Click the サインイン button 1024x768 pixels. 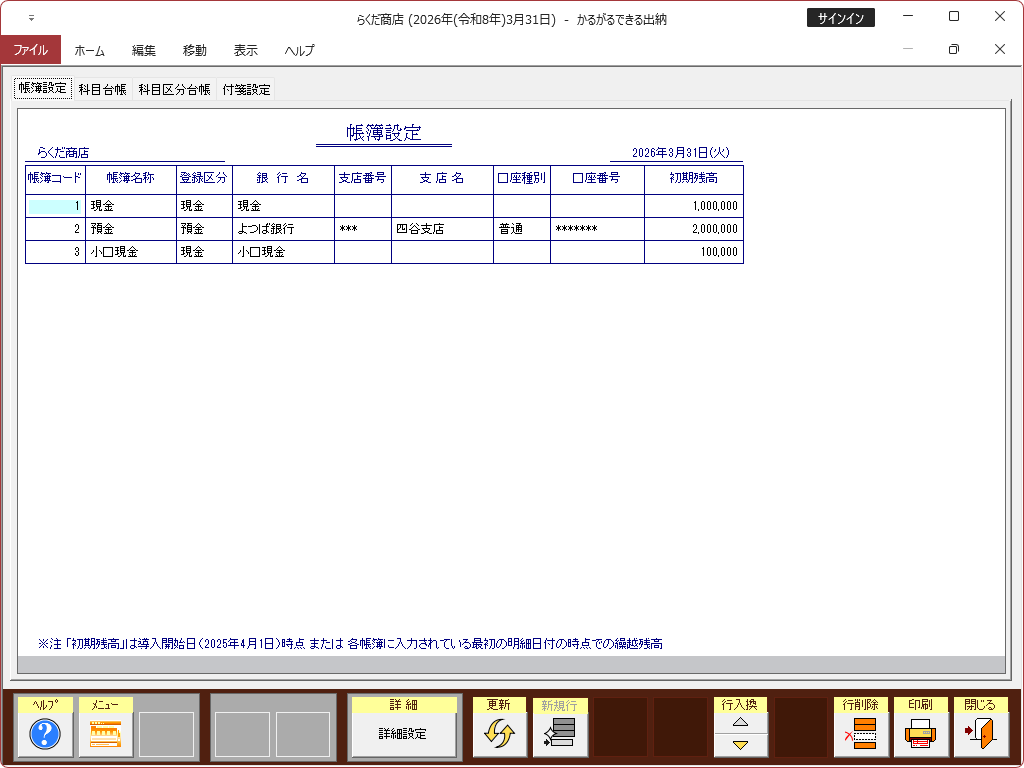point(840,18)
